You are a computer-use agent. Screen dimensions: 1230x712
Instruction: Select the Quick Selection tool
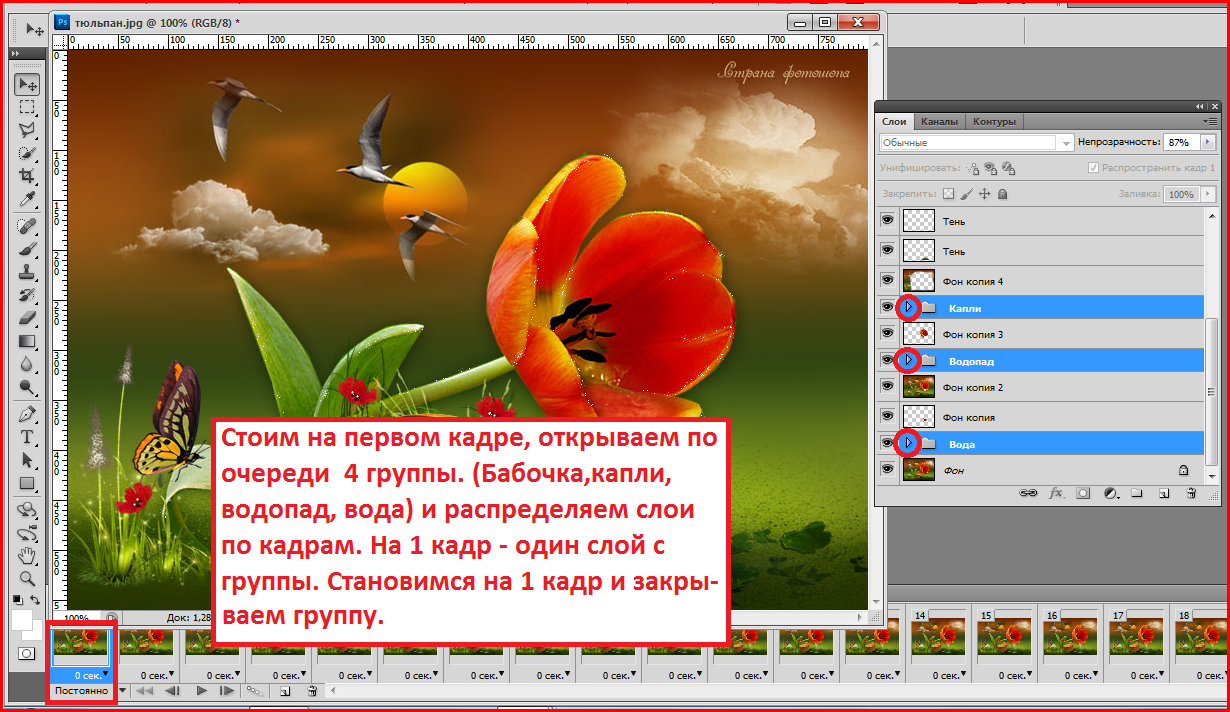point(27,153)
